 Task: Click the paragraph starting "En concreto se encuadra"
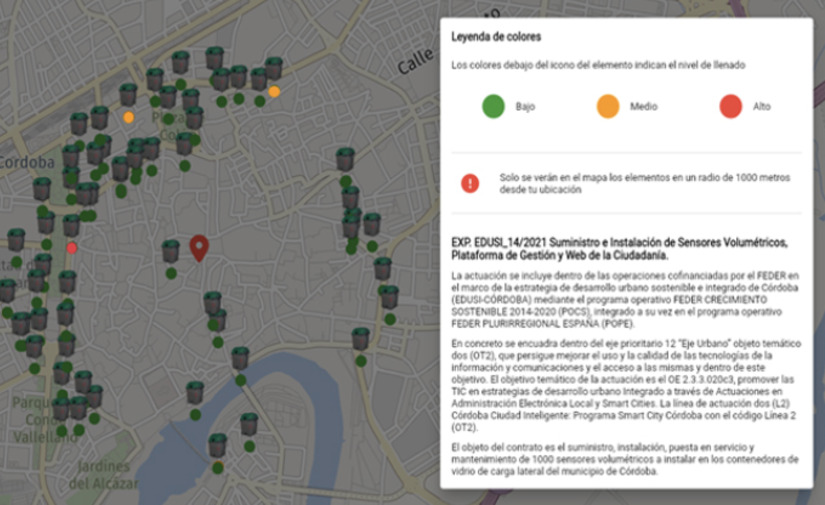626,386
